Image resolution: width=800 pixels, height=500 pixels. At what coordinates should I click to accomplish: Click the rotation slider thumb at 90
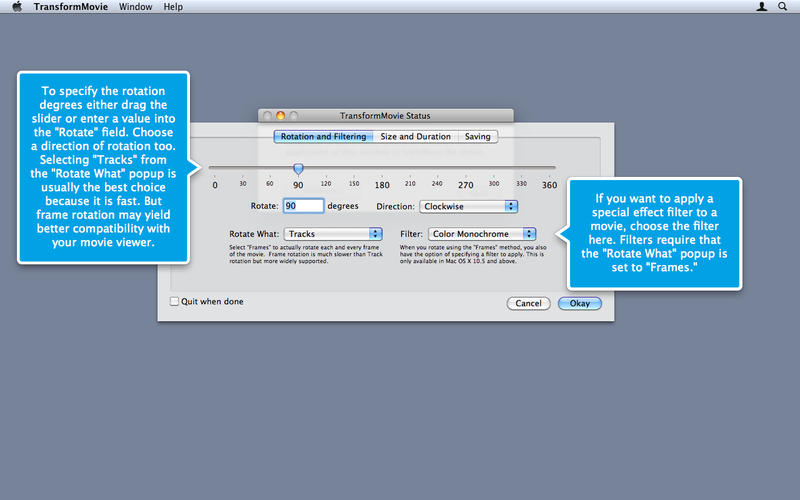[x=298, y=168]
